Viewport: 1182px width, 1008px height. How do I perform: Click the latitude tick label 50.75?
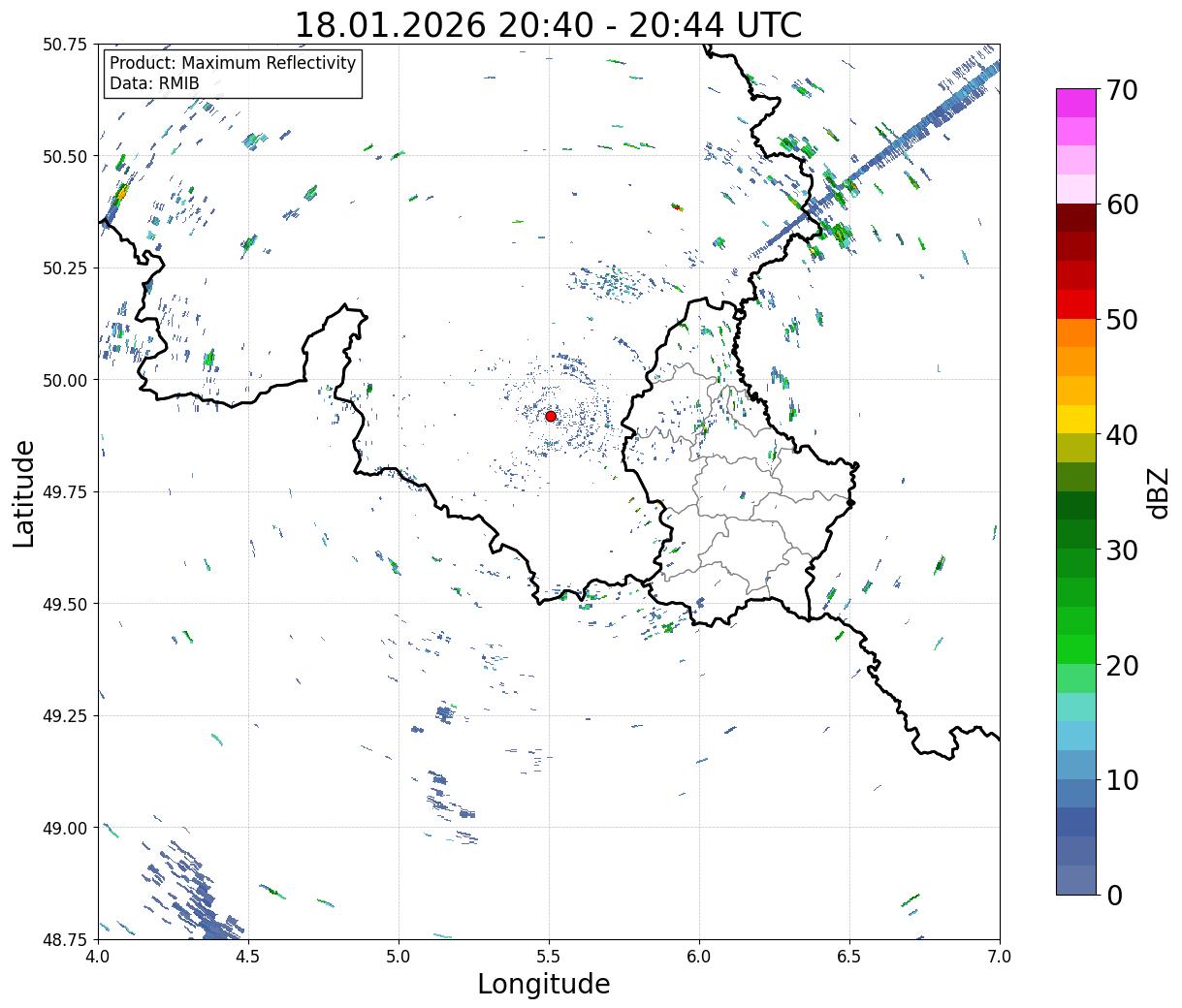pos(65,45)
